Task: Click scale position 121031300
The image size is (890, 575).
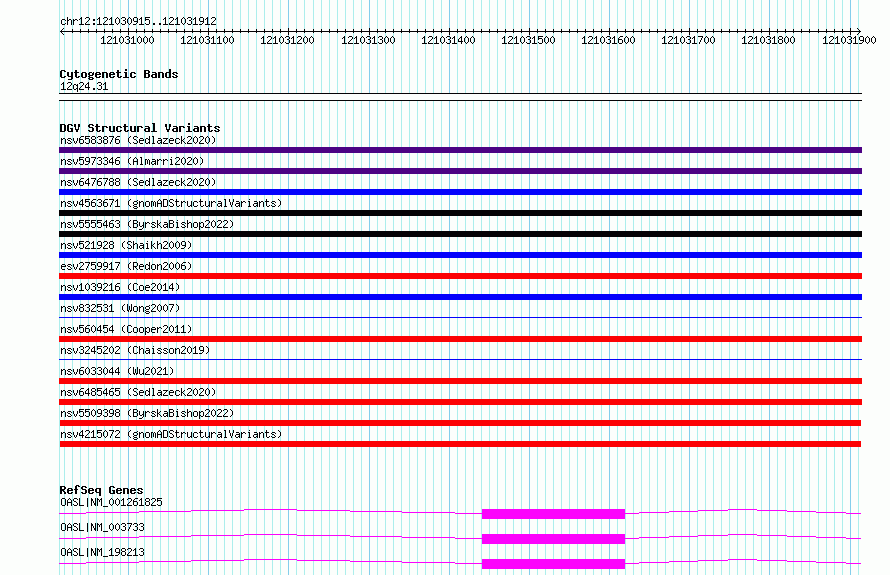Action: [368, 40]
